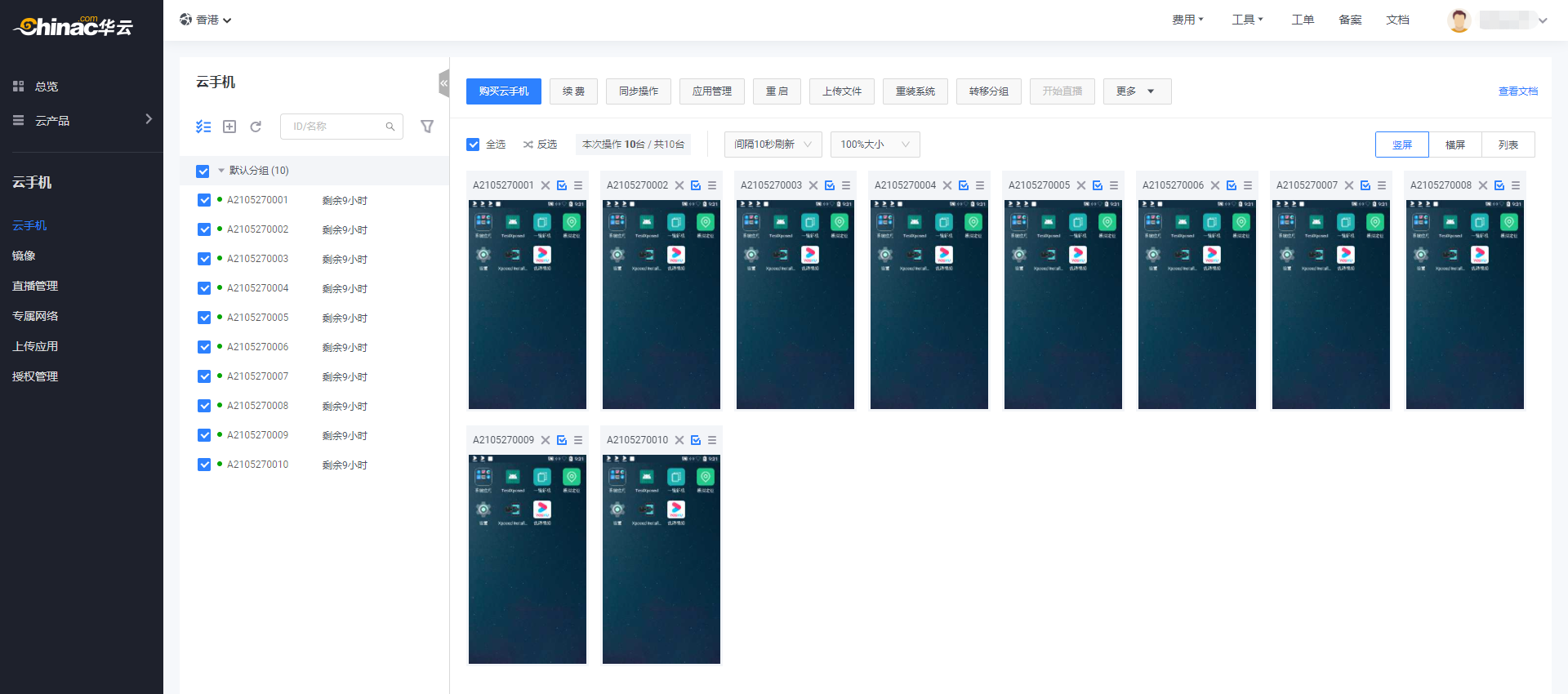This screenshot has height=694, width=1568.
Task: Click the ID/名称 search input field
Action: pos(341,127)
